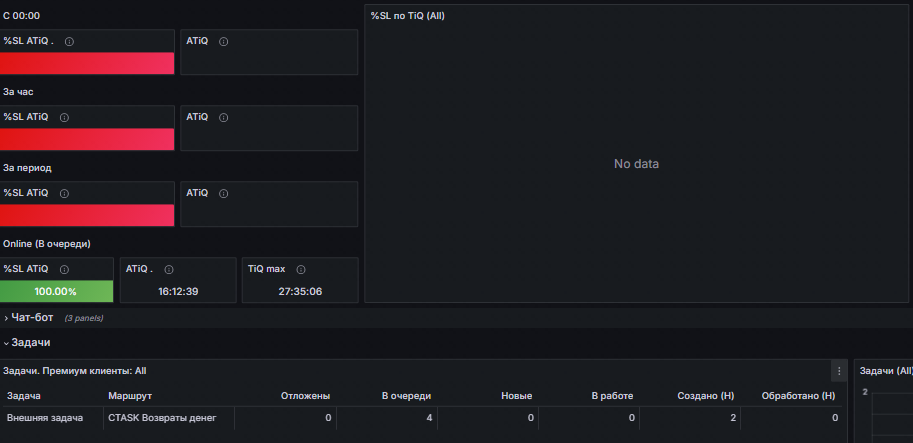The width and height of the screenshot is (913, 443).
Task: Click info icon beside %SL ATiQ under За час
Action: pos(64,118)
